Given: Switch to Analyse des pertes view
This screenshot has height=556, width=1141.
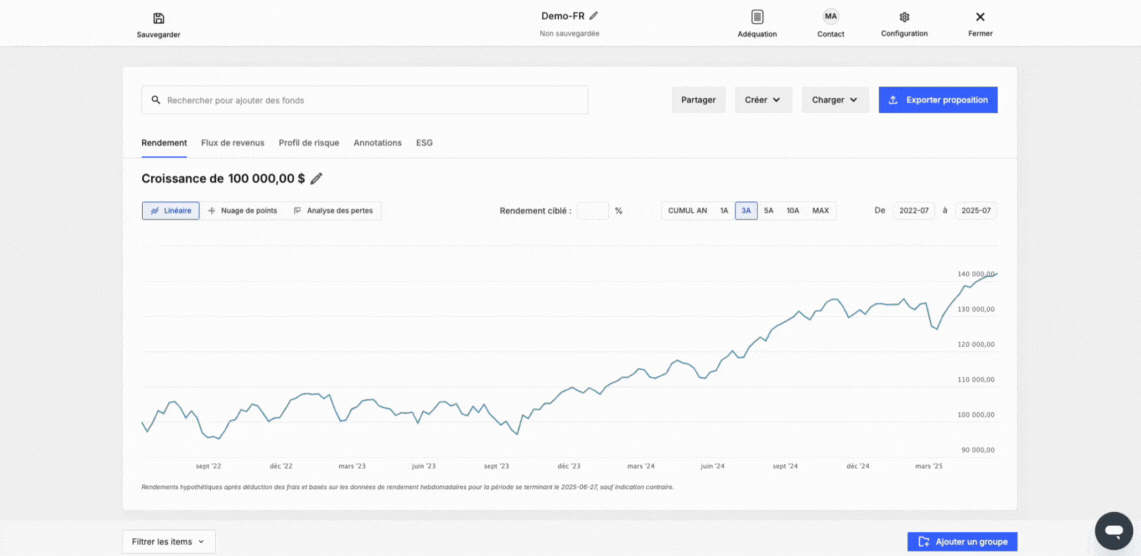Looking at the screenshot, I should 333,210.
